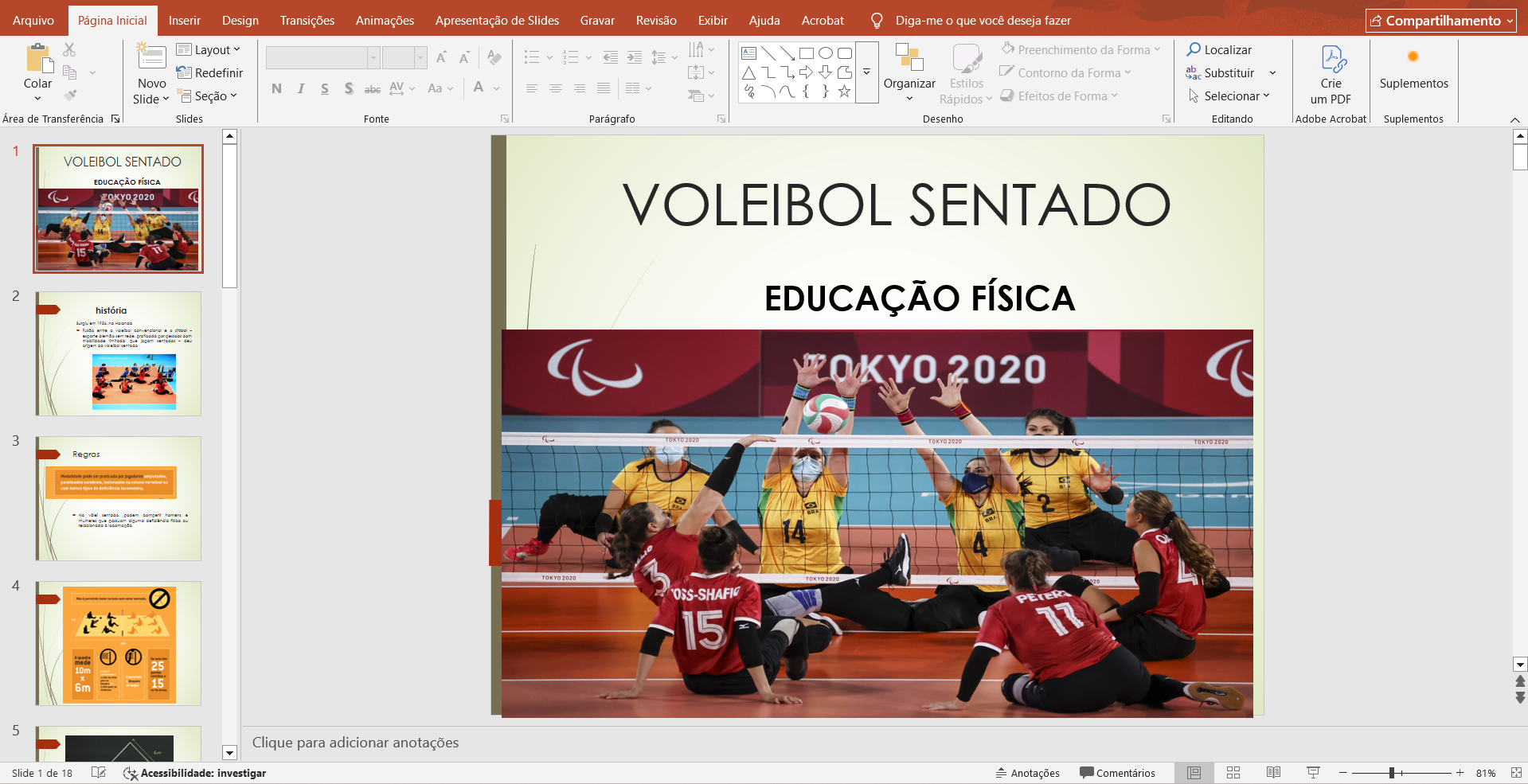Screen dimensions: 1528x784
Task: Toggle Itálico (I) formatting
Action: click(x=301, y=88)
